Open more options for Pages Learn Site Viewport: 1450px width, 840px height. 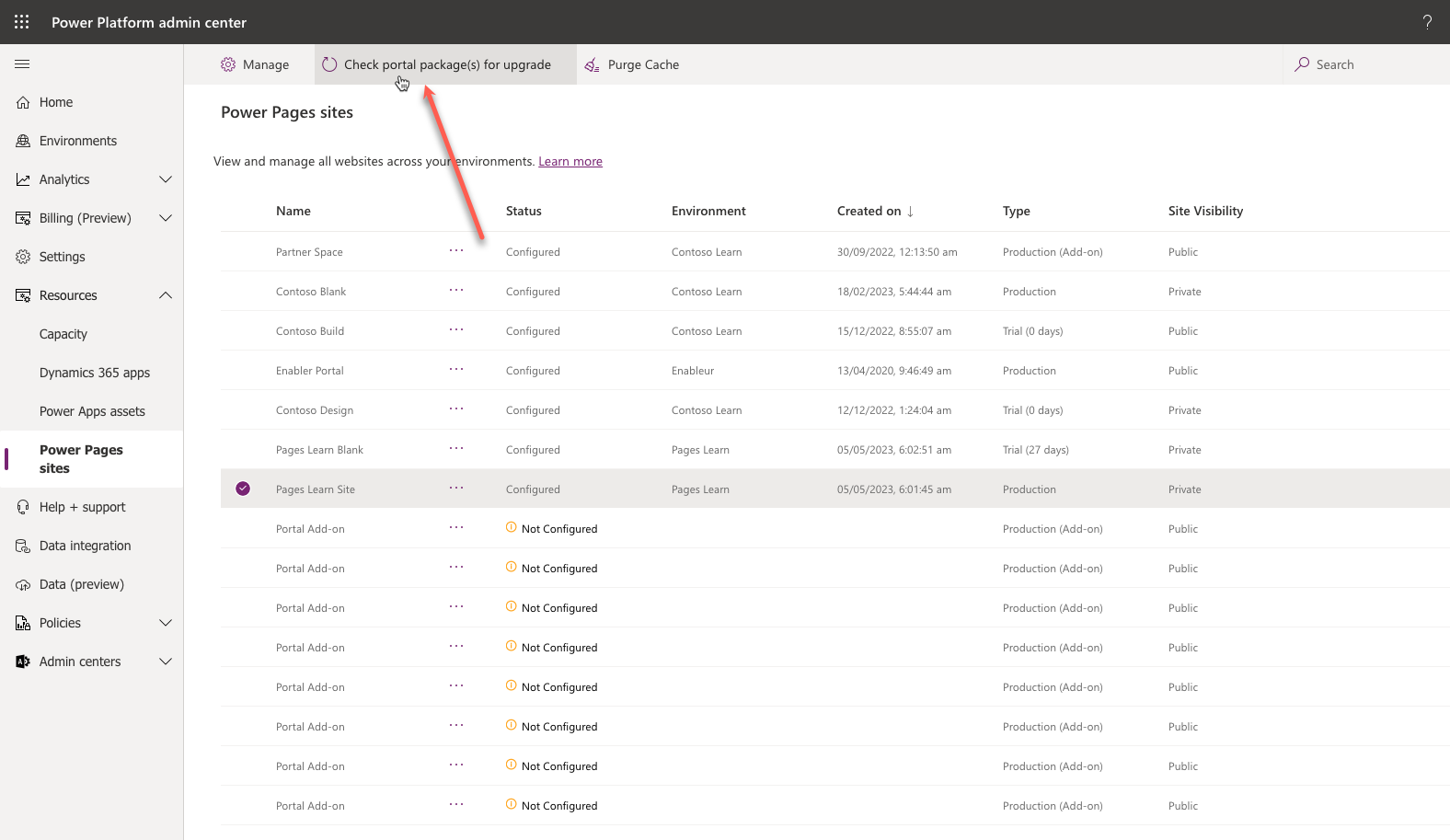click(x=456, y=488)
